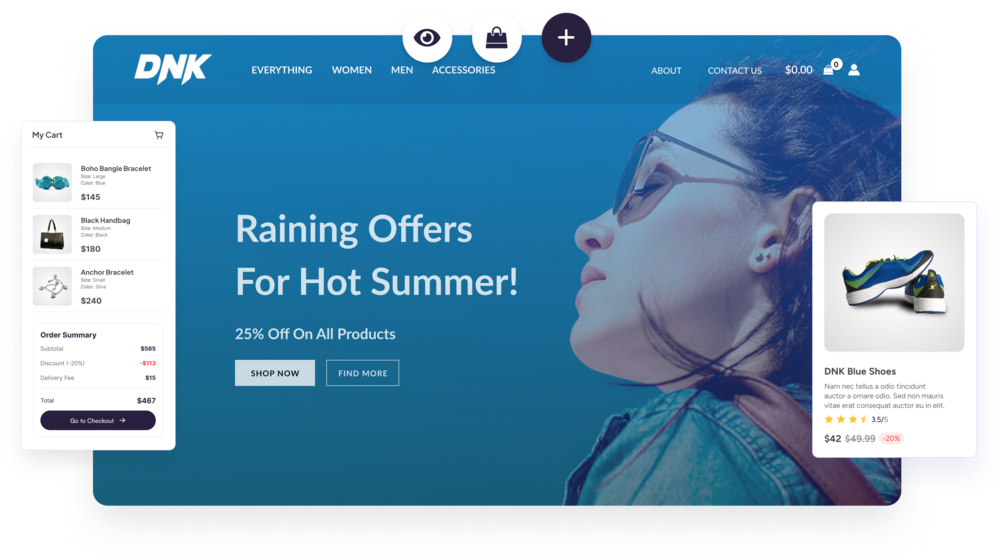Click the DNK logo
Image resolution: width=999 pixels, height=558 pixels.
coord(173,69)
